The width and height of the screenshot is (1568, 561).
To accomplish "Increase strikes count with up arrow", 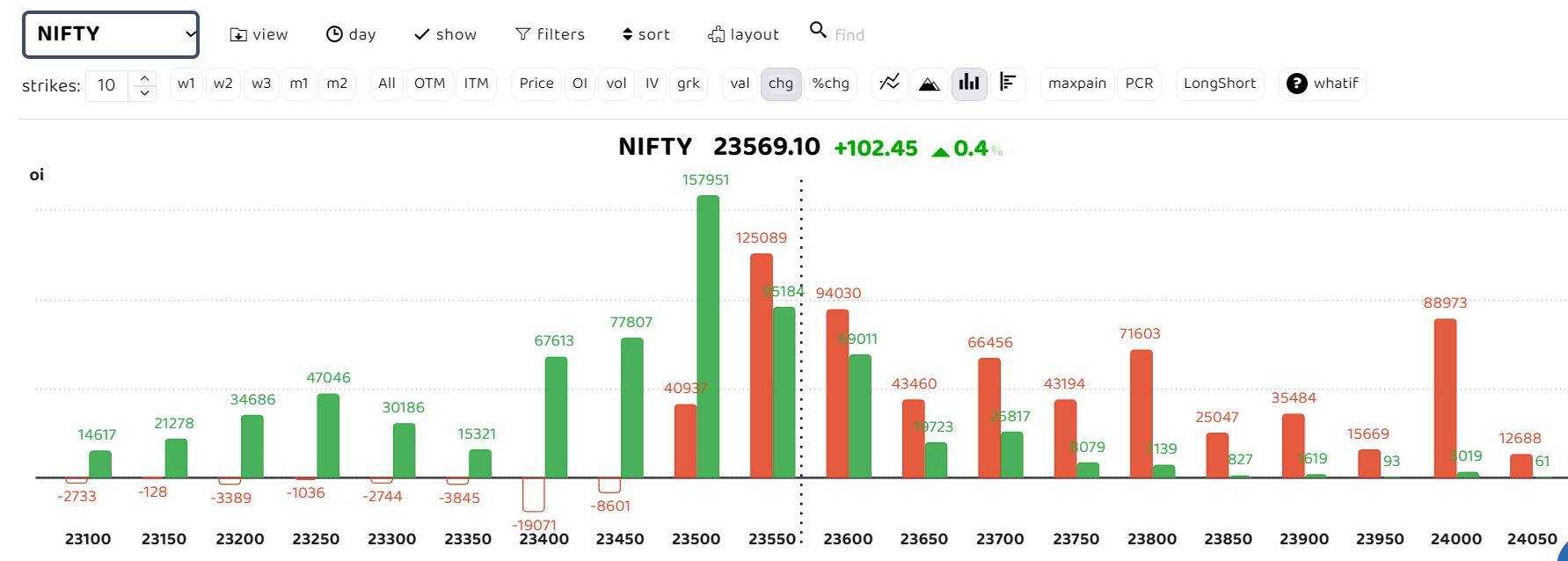I will (x=144, y=77).
